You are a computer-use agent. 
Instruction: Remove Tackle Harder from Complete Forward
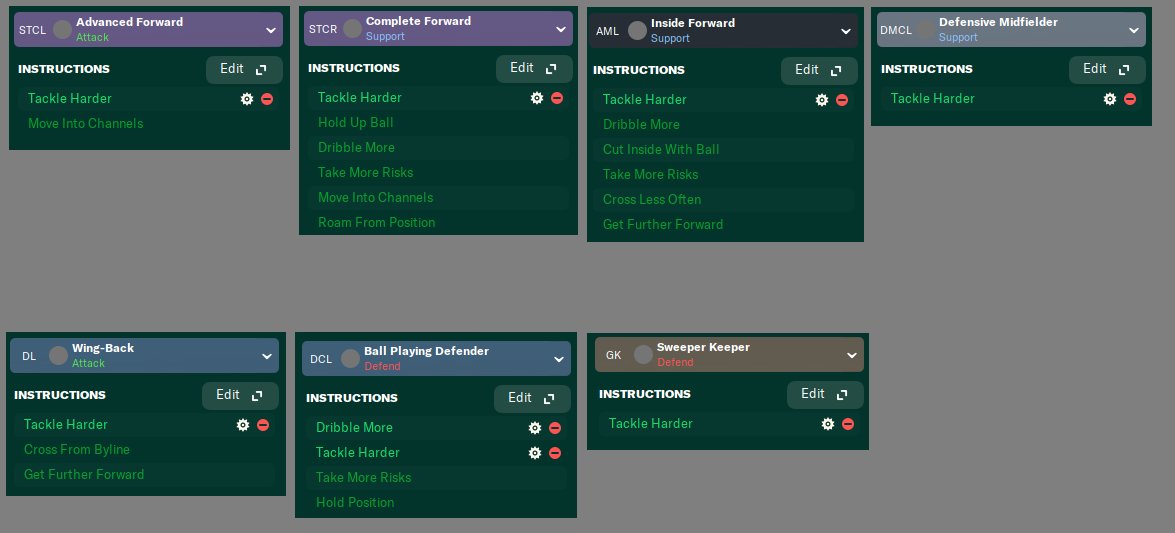(557, 98)
